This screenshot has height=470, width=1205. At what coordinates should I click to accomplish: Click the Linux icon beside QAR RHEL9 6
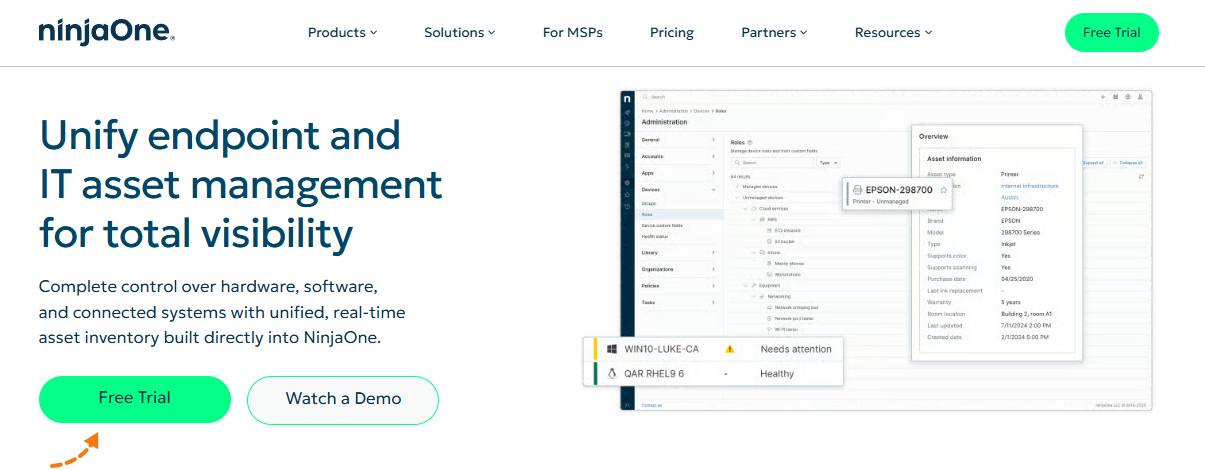click(x=610, y=373)
